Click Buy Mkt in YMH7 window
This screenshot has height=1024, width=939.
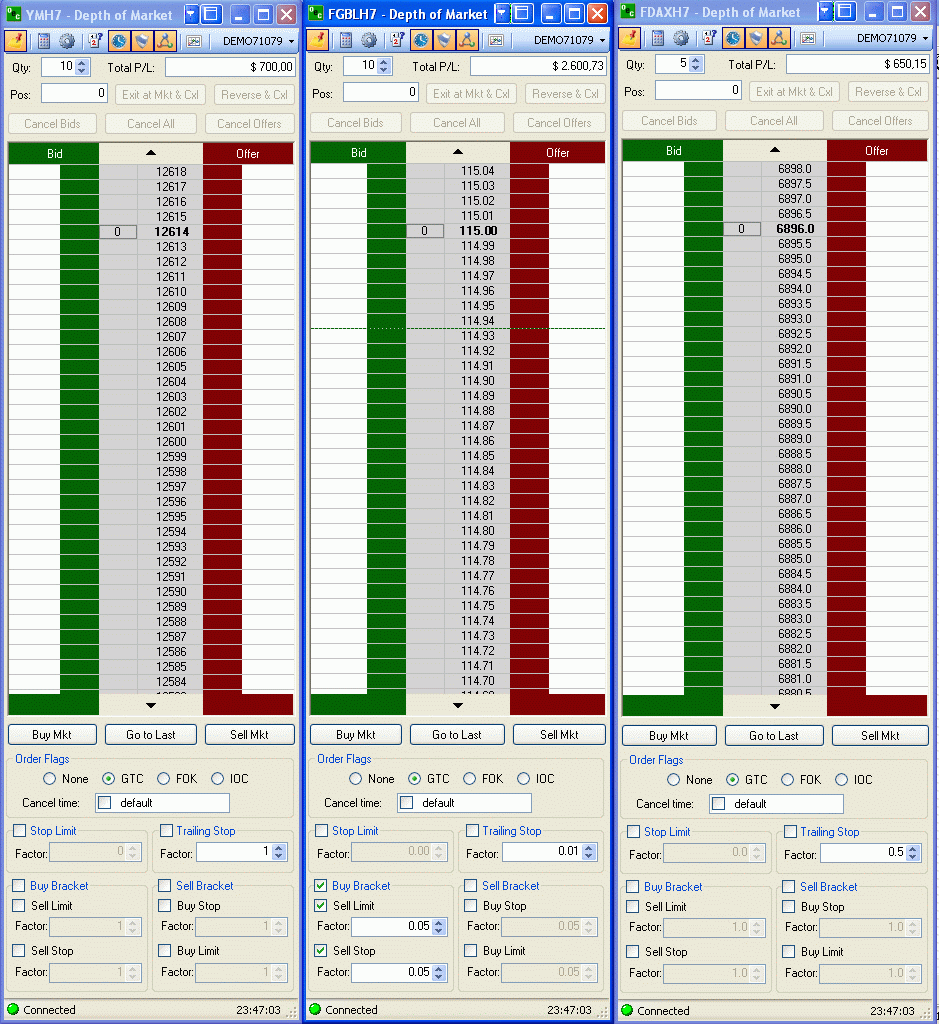point(52,735)
